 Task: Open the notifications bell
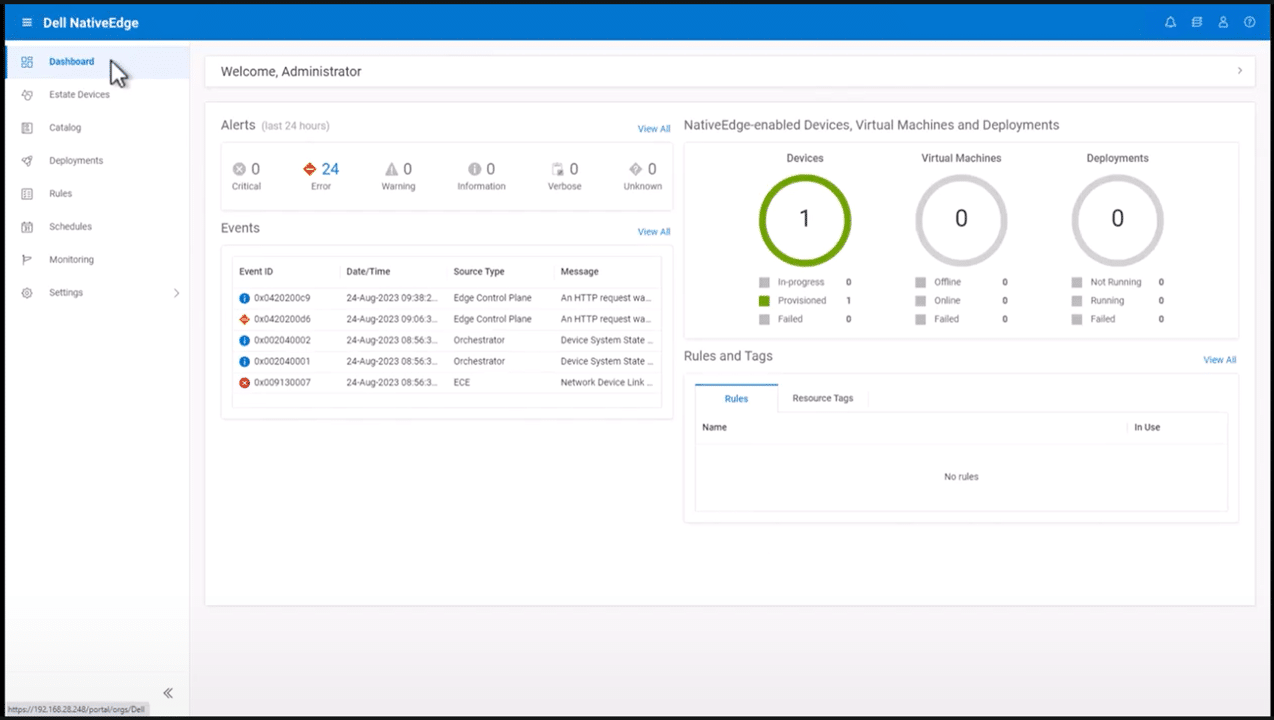1170,22
